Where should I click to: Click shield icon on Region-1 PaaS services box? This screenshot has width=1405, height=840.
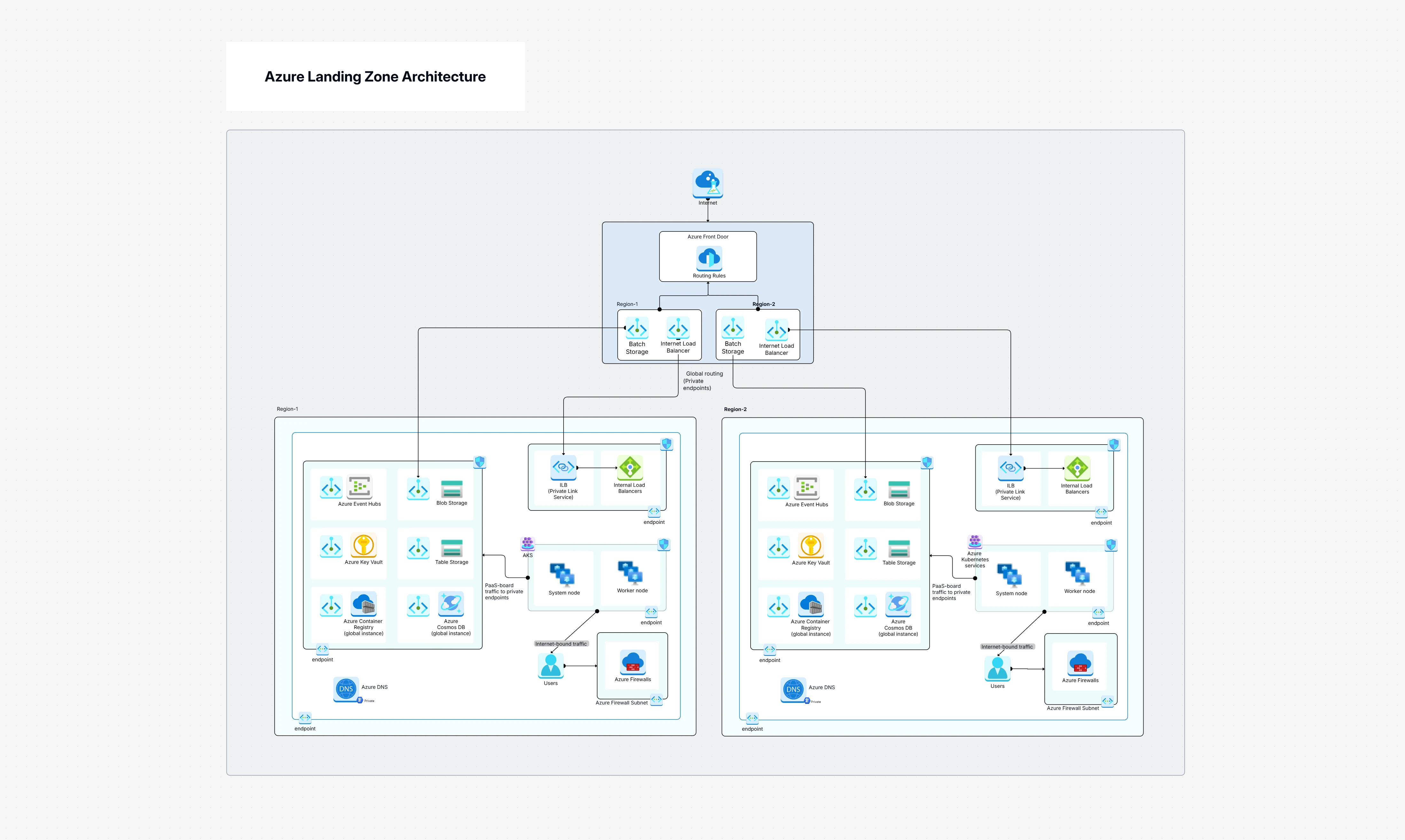pyautogui.click(x=480, y=462)
